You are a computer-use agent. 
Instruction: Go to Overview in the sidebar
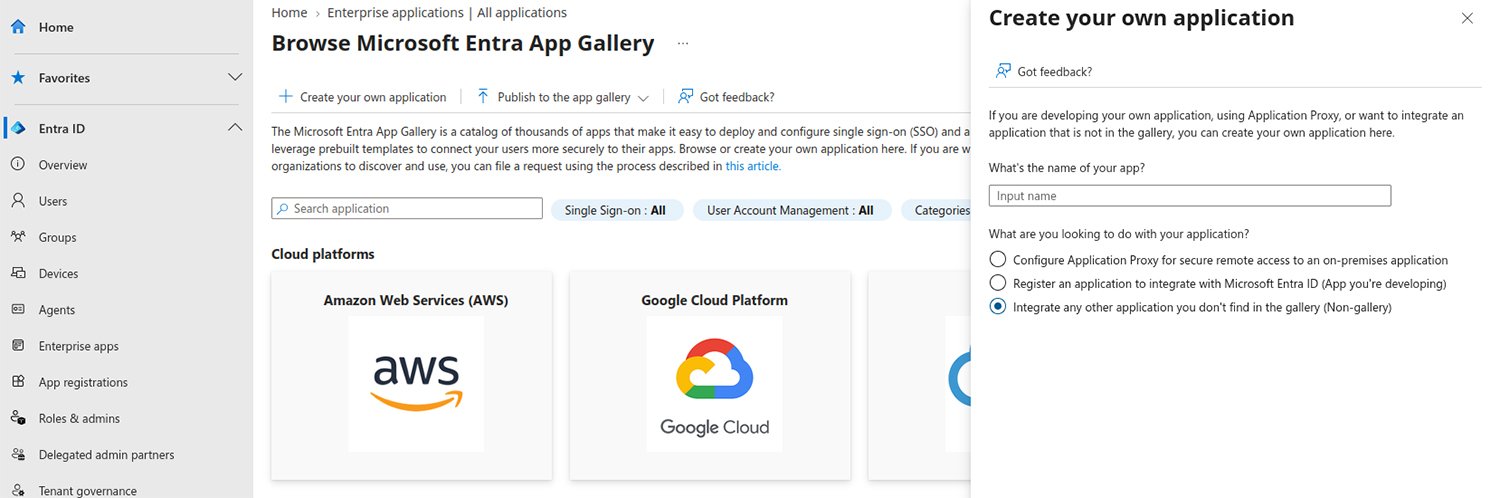click(63, 165)
